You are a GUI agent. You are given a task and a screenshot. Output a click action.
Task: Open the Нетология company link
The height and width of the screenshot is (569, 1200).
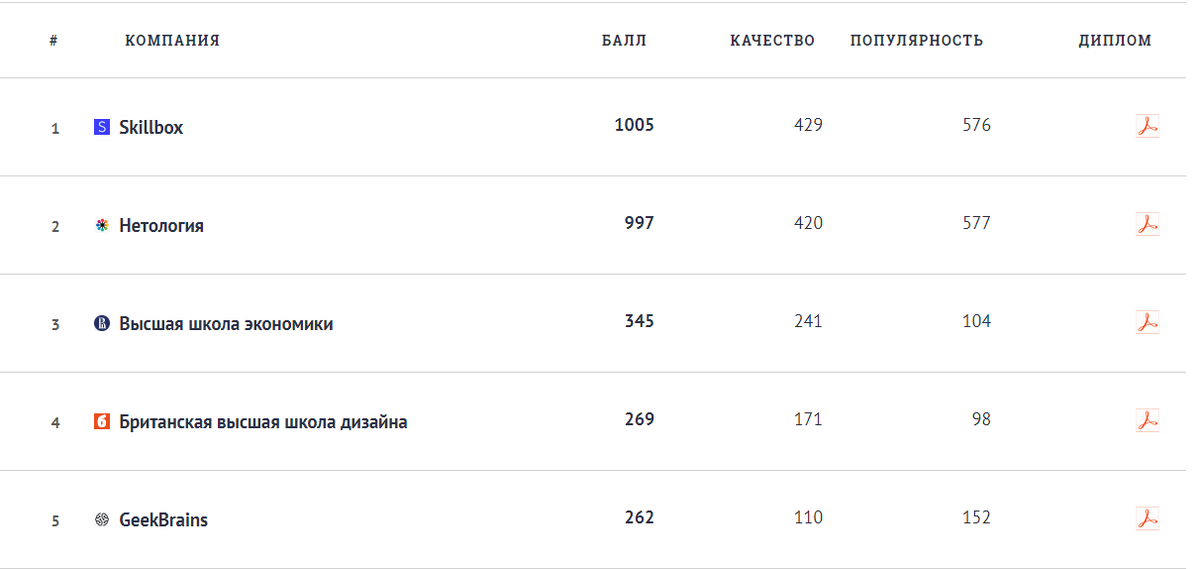click(x=161, y=225)
